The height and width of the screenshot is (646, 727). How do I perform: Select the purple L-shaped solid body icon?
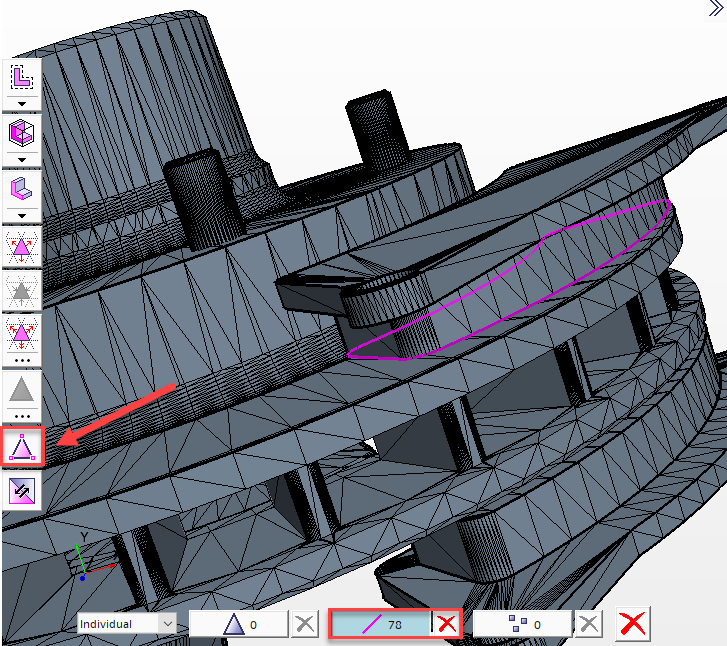pos(22,190)
